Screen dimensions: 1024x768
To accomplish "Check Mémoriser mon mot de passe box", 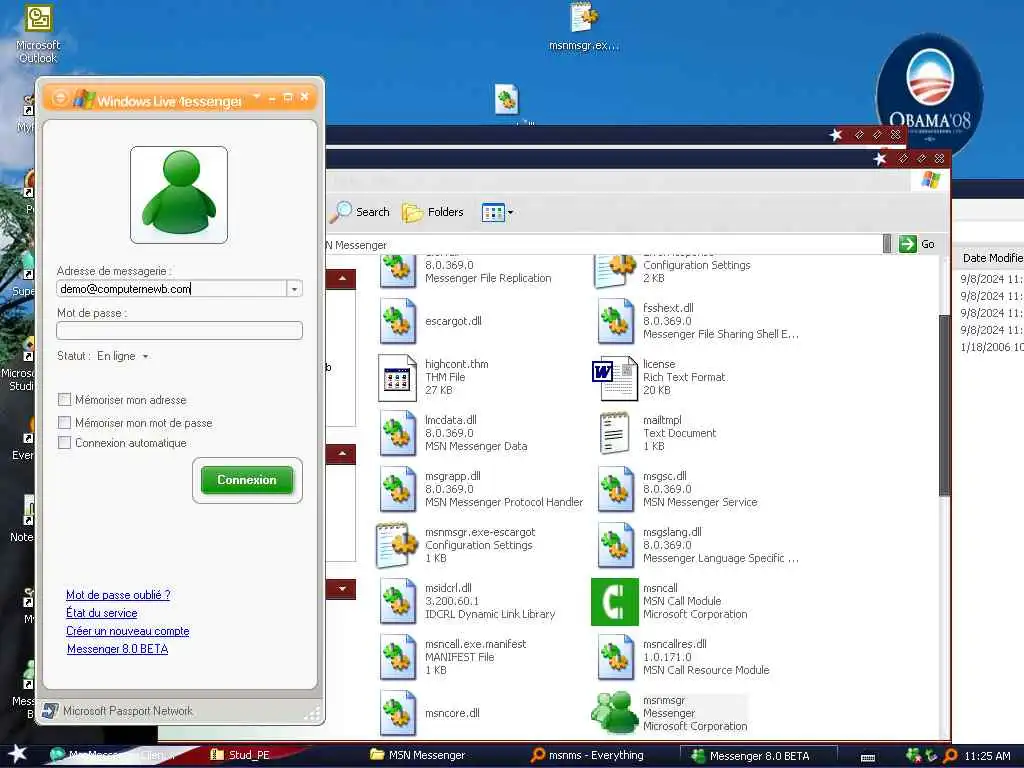I will click(65, 423).
